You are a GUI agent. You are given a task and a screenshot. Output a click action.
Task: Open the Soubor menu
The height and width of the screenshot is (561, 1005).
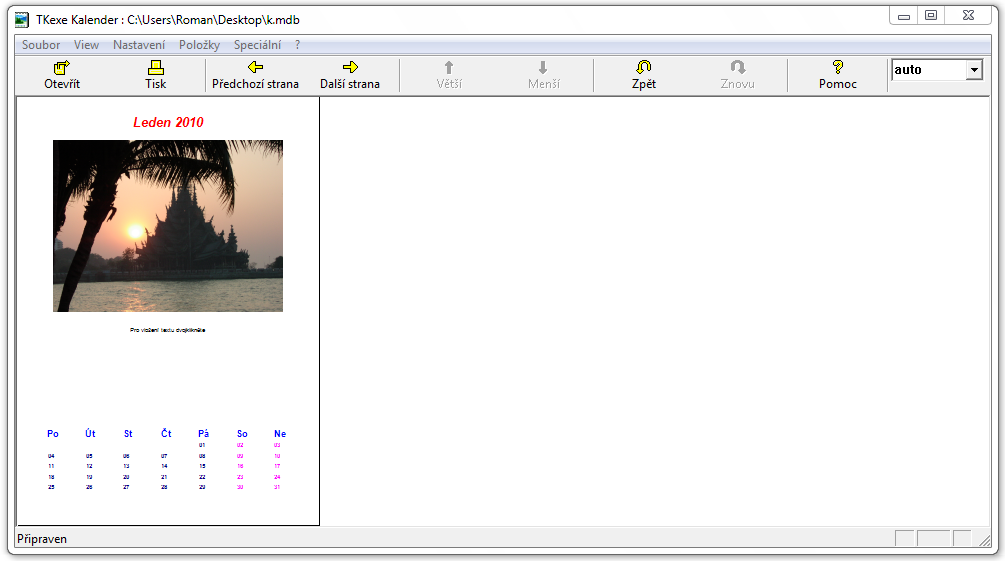click(41, 45)
